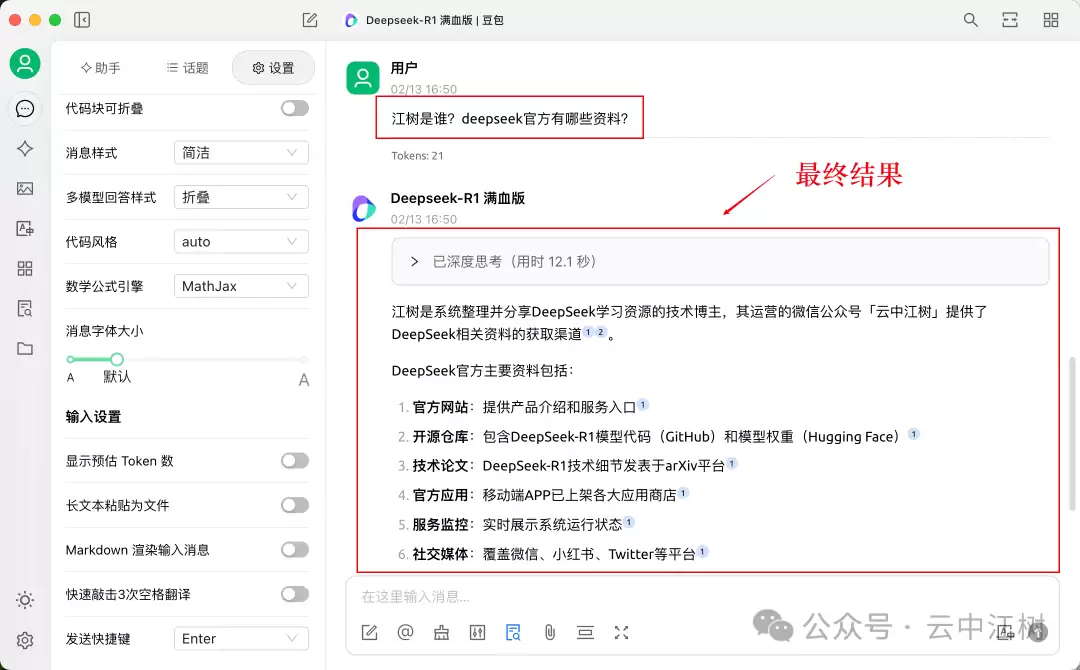The image size is (1080, 670).
Task: Click citation 2 after 获取渠道
Action: (601, 332)
